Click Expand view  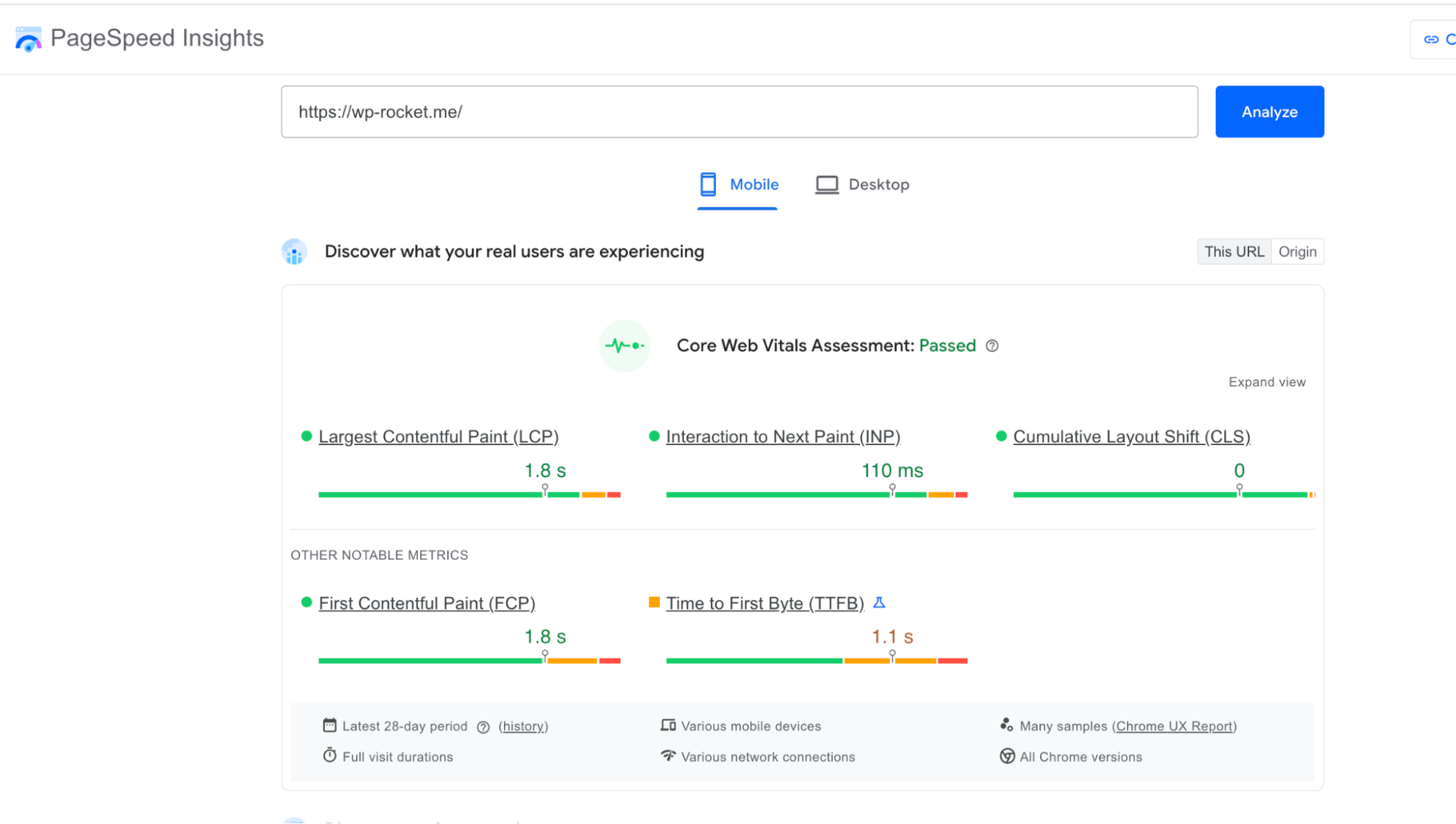1267,382
